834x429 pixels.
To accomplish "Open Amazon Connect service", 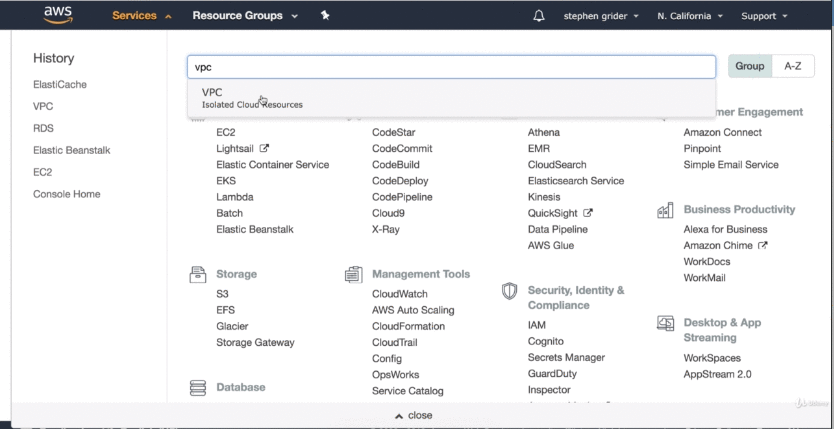I will pyautogui.click(x=722, y=132).
